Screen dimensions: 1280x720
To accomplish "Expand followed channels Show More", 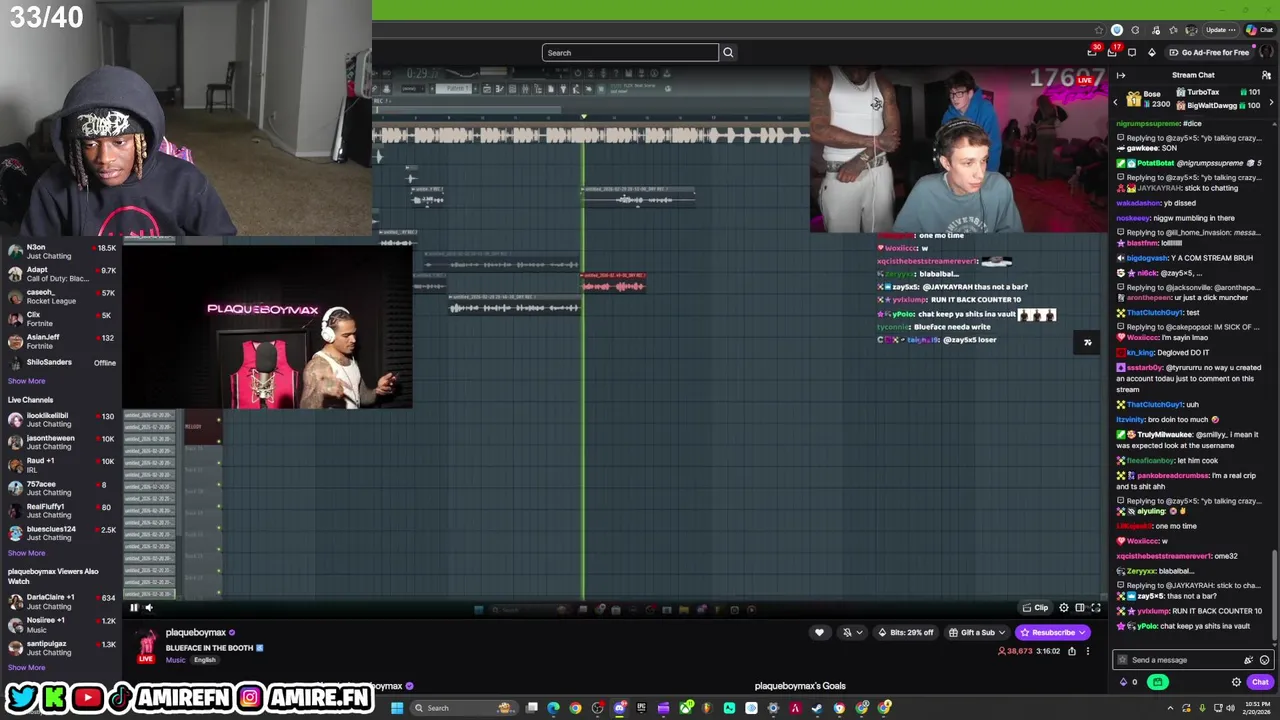I will 27,381.
